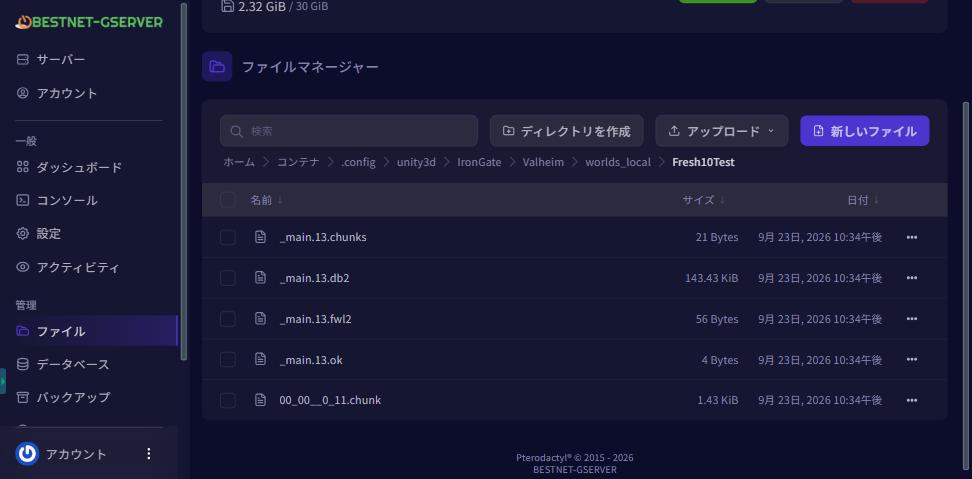Open the コンソール page
The height and width of the screenshot is (479, 972).
coord(56,200)
